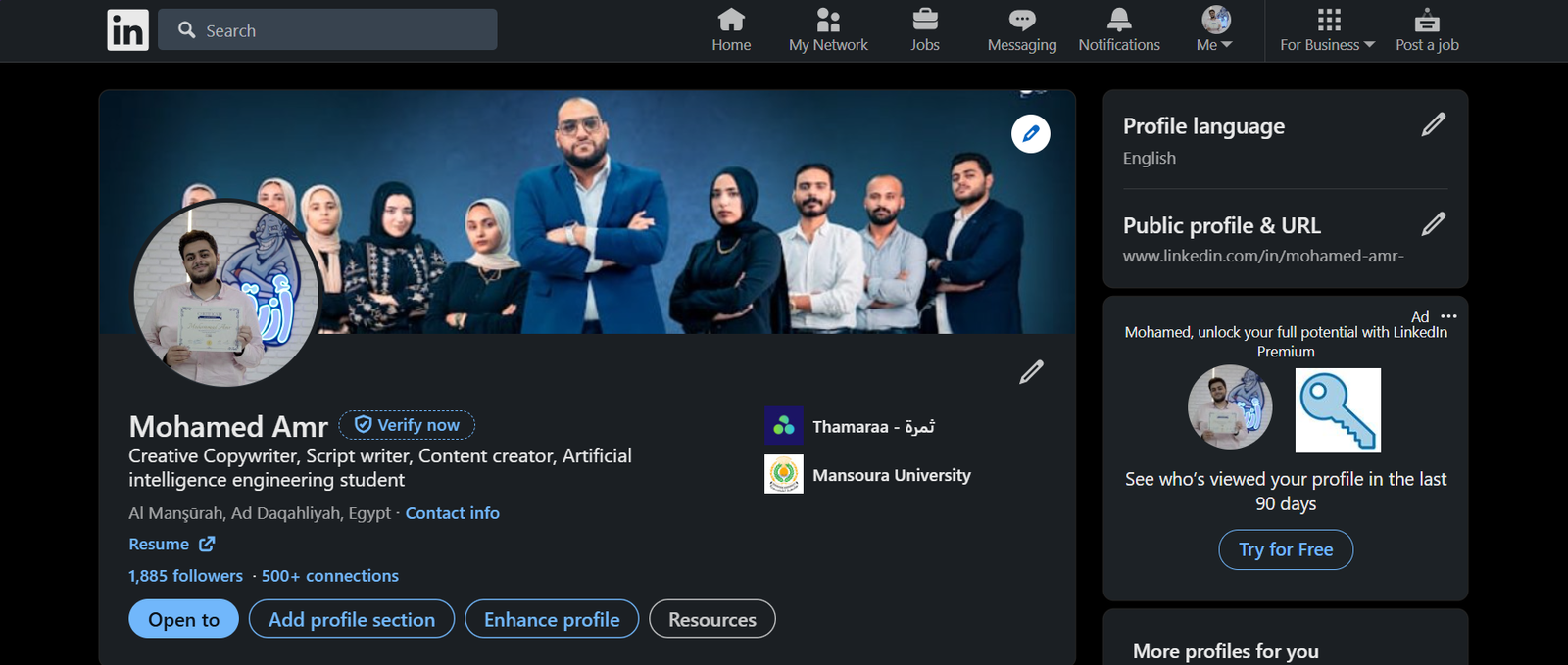Edit the cover banner photo

point(1030,133)
